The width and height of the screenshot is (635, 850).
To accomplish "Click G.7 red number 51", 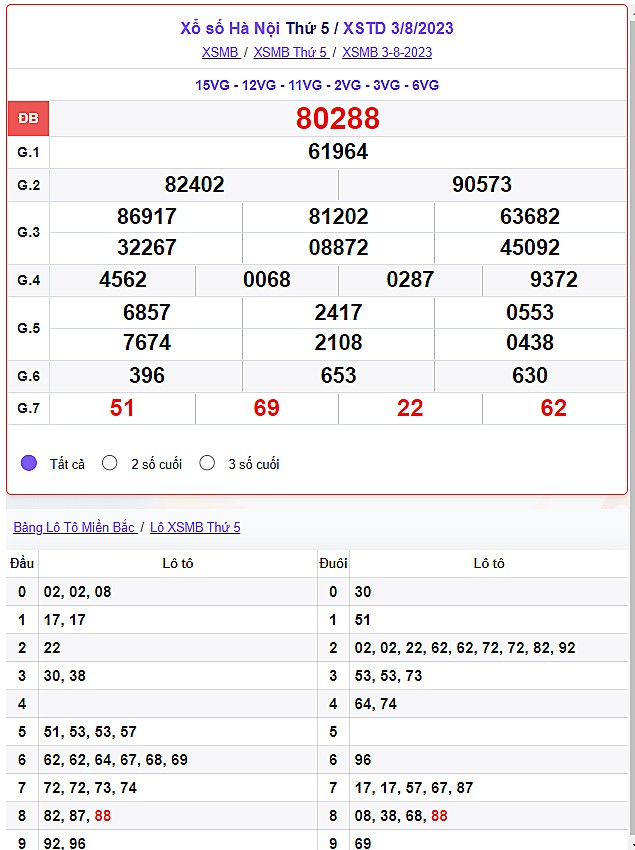I will (122, 408).
